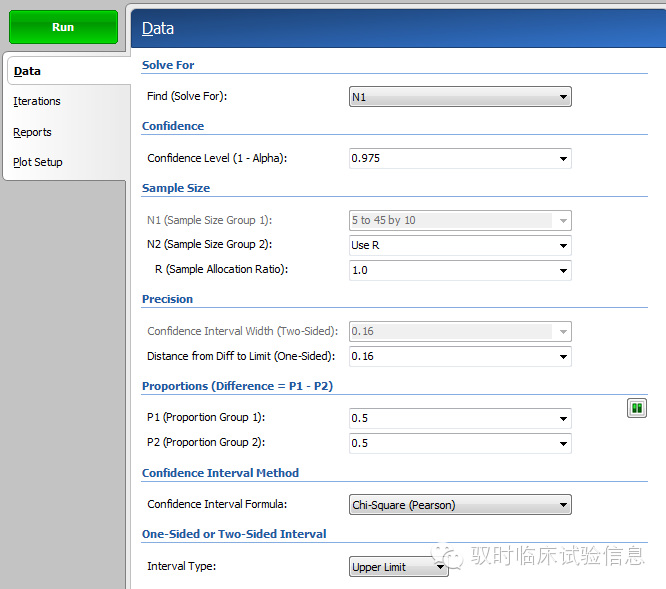Open the R Sample Allocation Ratio dropdown arrow
666x589 pixels.
click(563, 271)
